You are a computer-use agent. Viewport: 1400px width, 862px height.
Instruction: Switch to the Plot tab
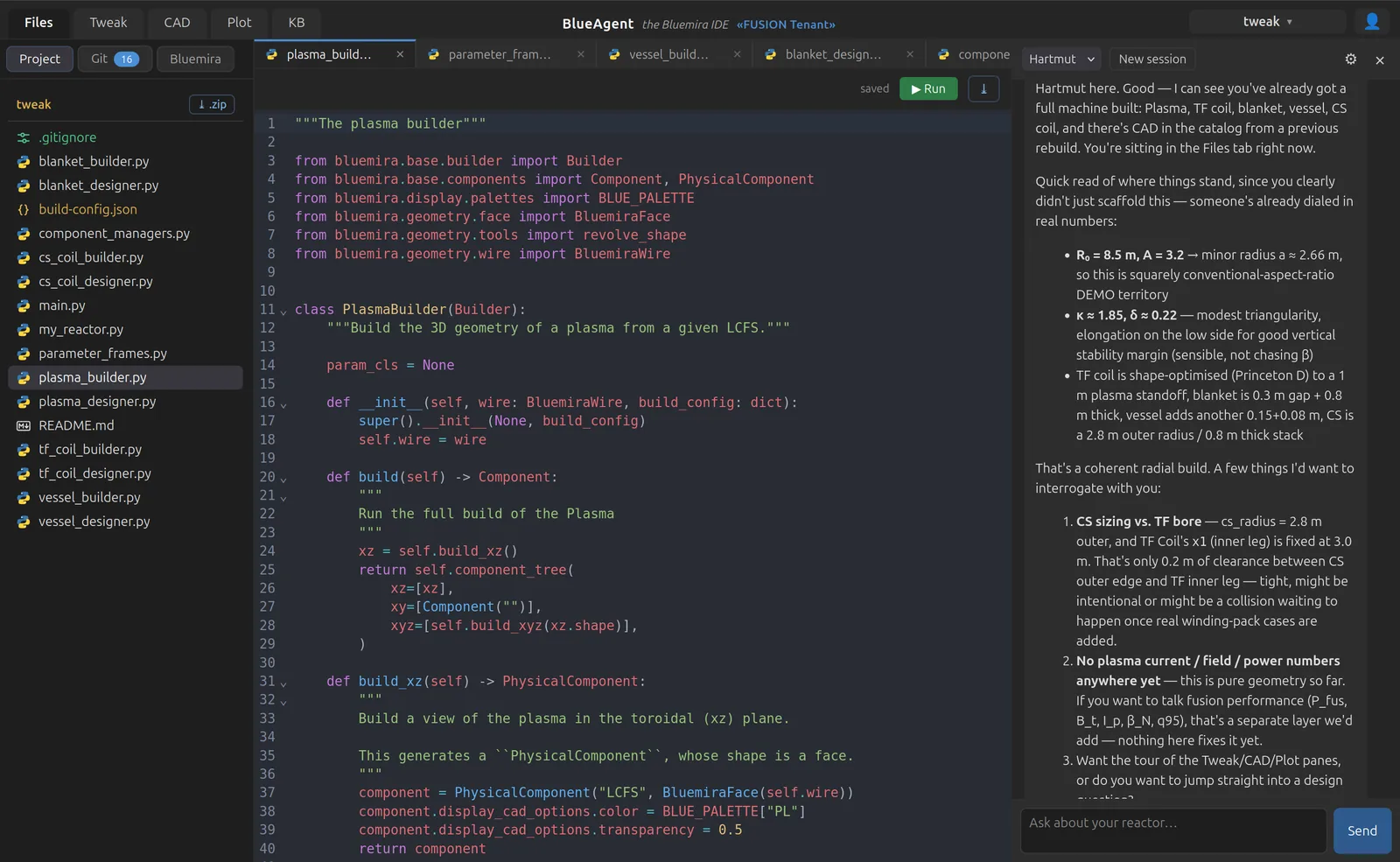(x=239, y=22)
